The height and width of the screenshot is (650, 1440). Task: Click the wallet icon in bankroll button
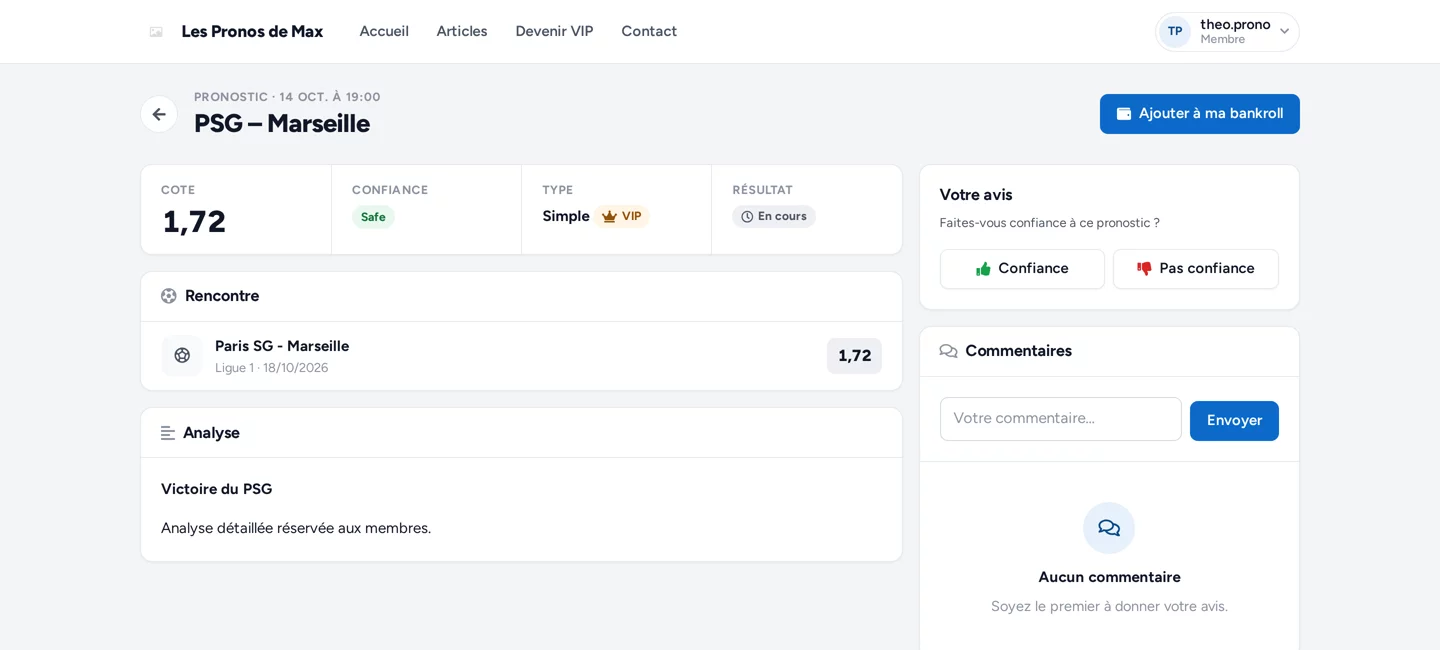[1124, 114]
